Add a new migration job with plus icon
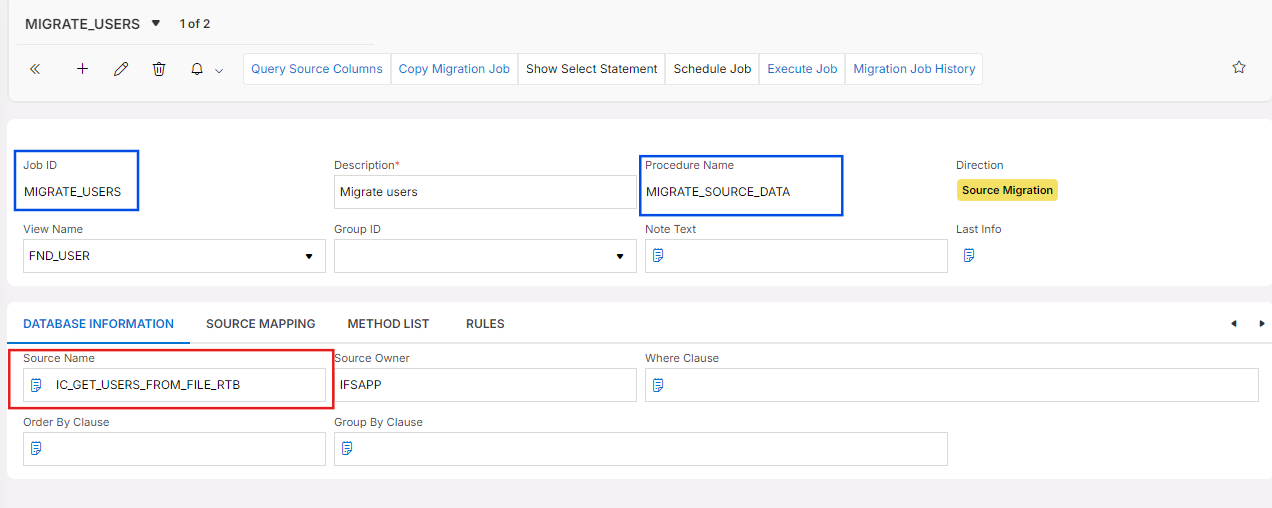This screenshot has width=1272, height=508. click(x=83, y=69)
